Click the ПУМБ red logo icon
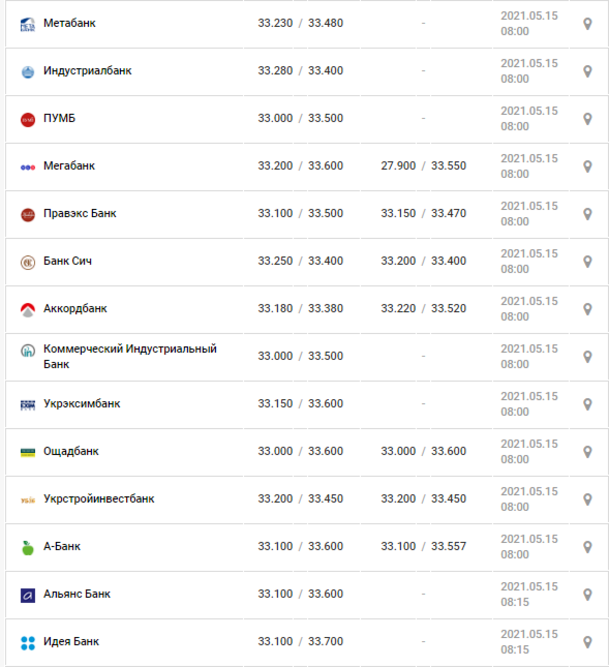The image size is (609, 667). tap(28, 120)
